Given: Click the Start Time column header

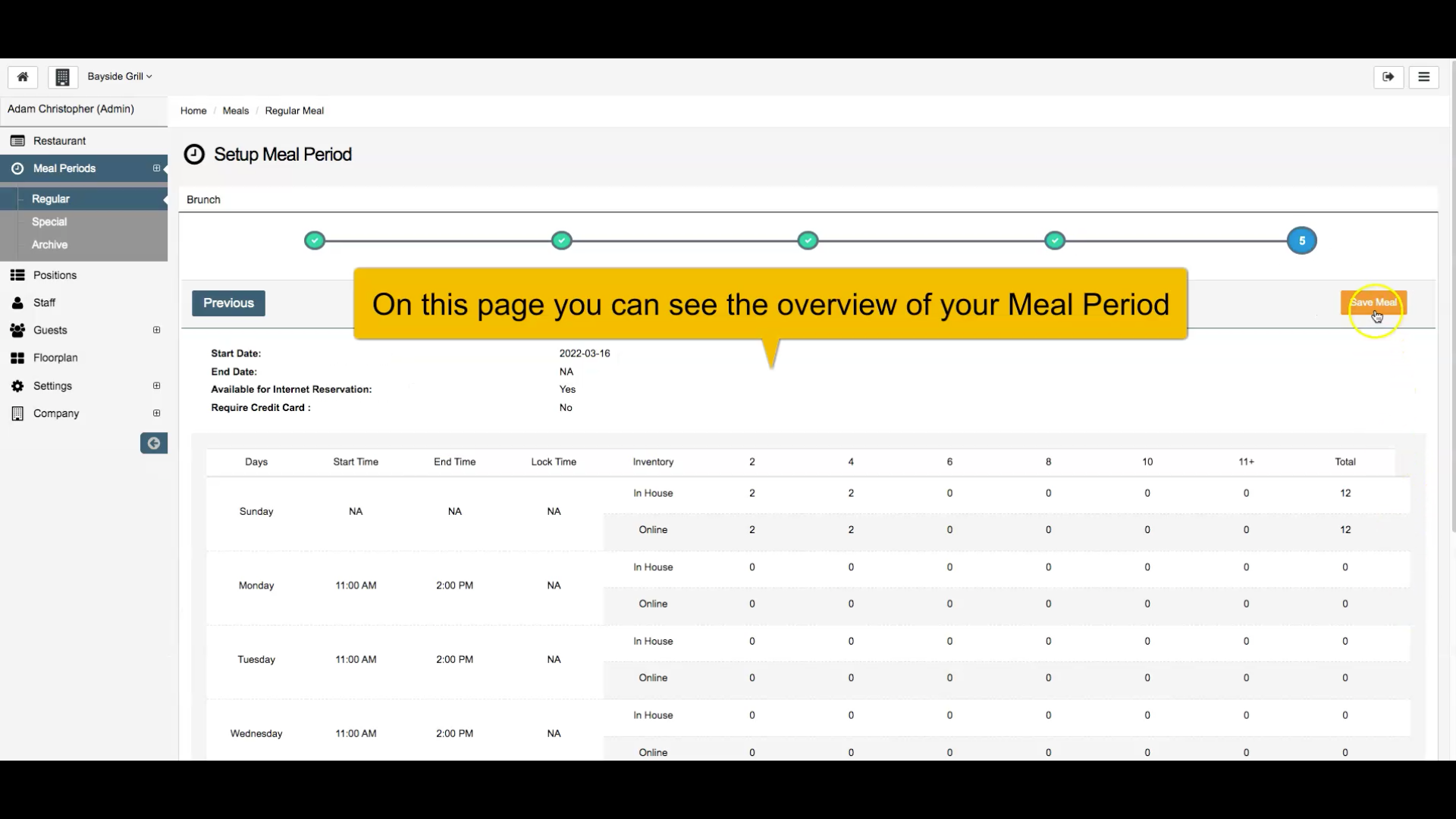Looking at the screenshot, I should 356,462.
